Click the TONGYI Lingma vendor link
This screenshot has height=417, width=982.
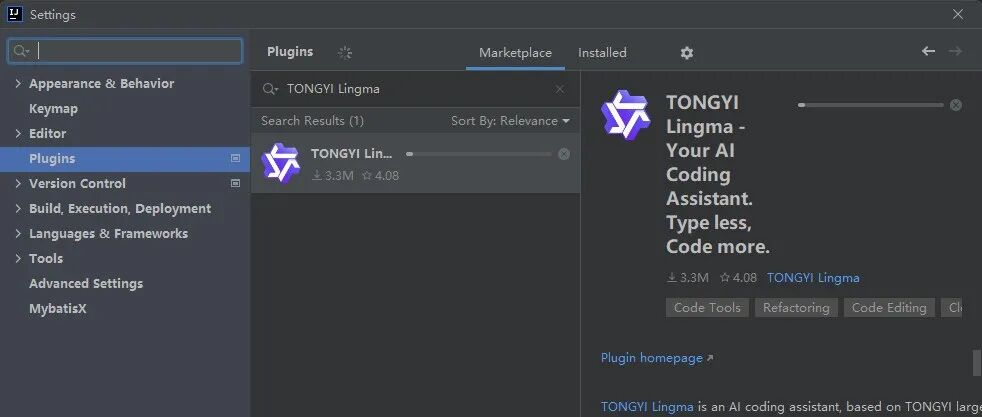click(x=813, y=277)
